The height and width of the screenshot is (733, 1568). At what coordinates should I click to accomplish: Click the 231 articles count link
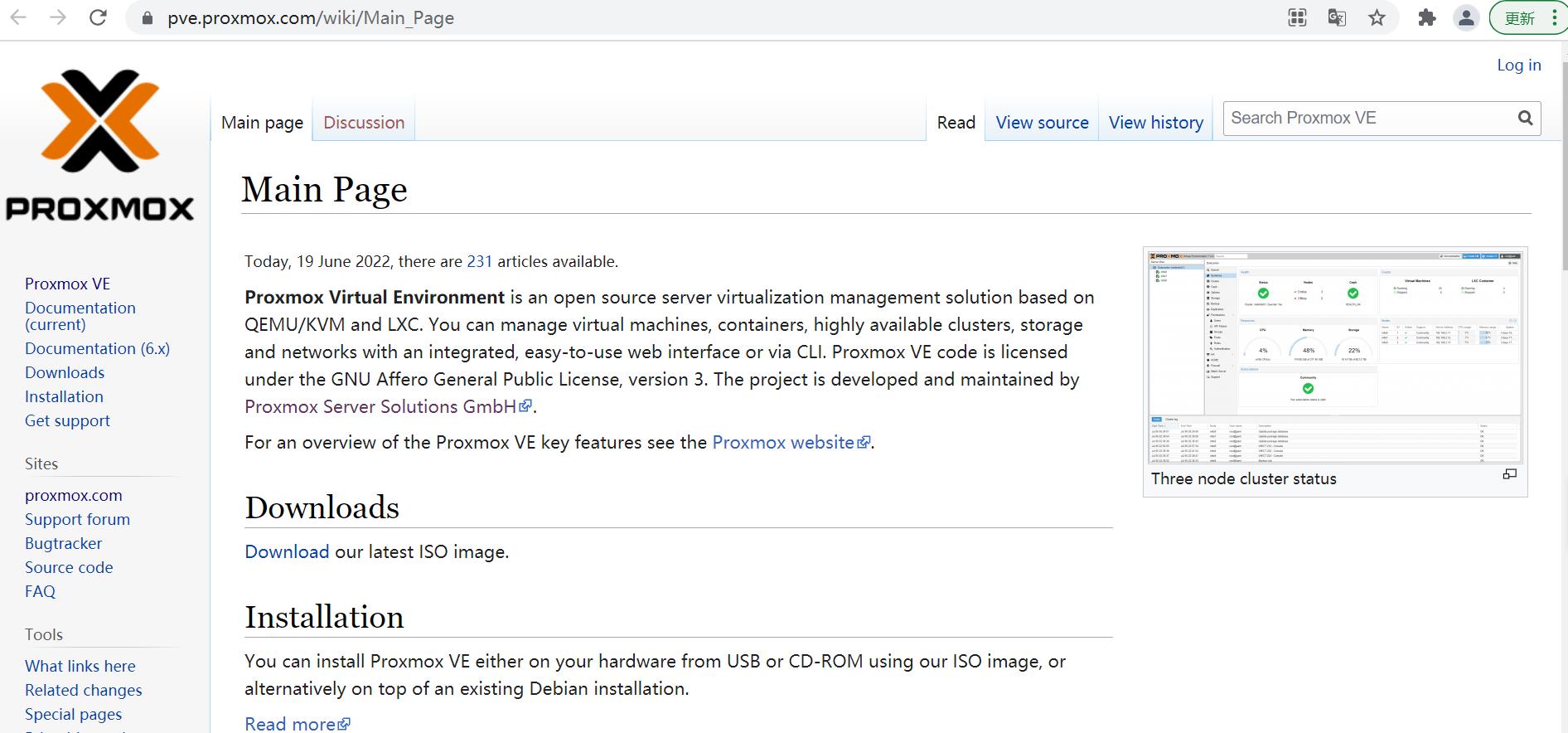pos(480,261)
